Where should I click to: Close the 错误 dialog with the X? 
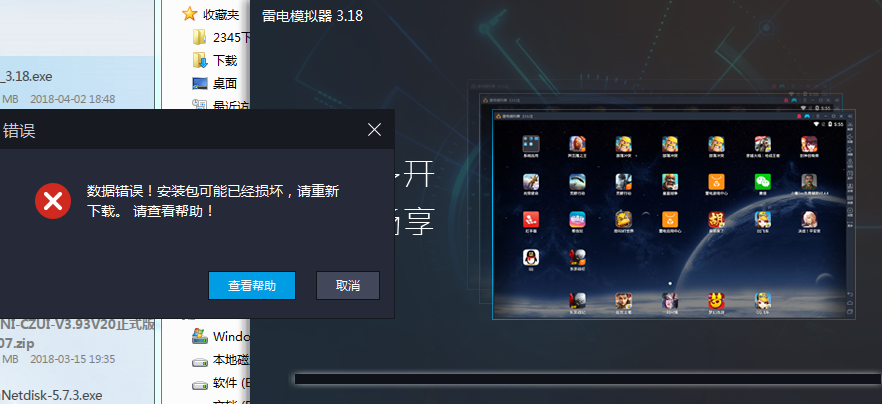(x=374, y=130)
